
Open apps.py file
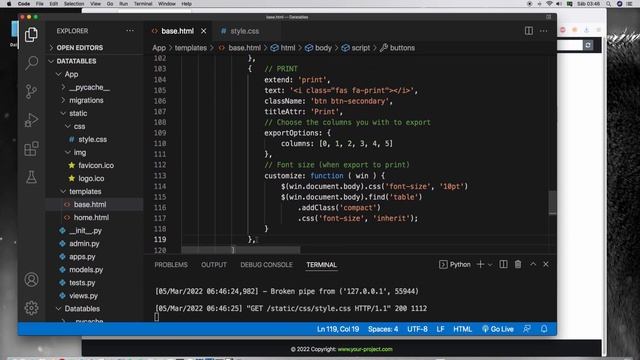(x=82, y=257)
